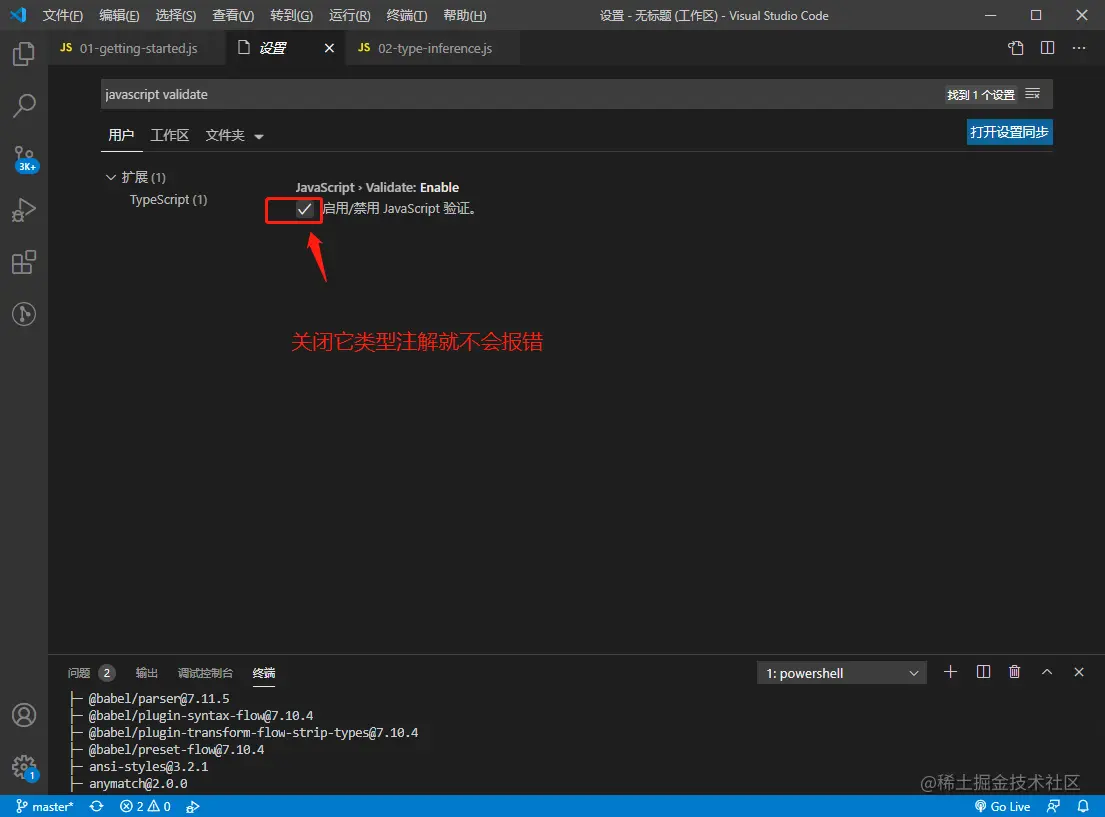
Task: Switch to the Problems panel tab
Action: 91,672
